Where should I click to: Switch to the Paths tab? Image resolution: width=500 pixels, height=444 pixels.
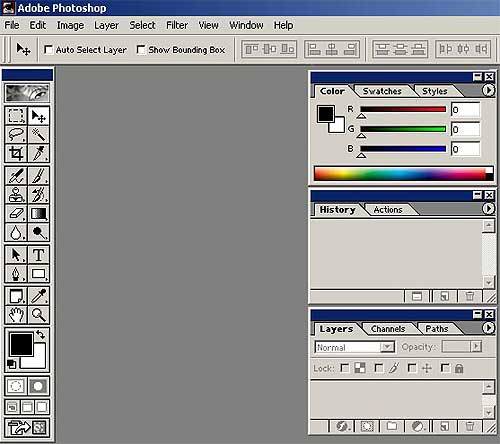coord(437,329)
